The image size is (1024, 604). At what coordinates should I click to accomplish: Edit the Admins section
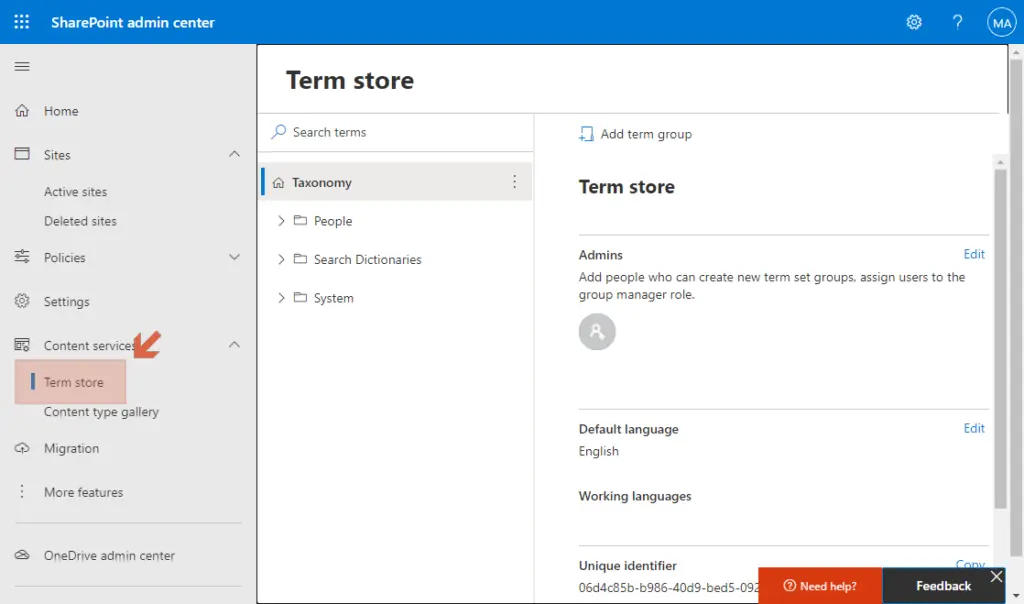coord(974,254)
